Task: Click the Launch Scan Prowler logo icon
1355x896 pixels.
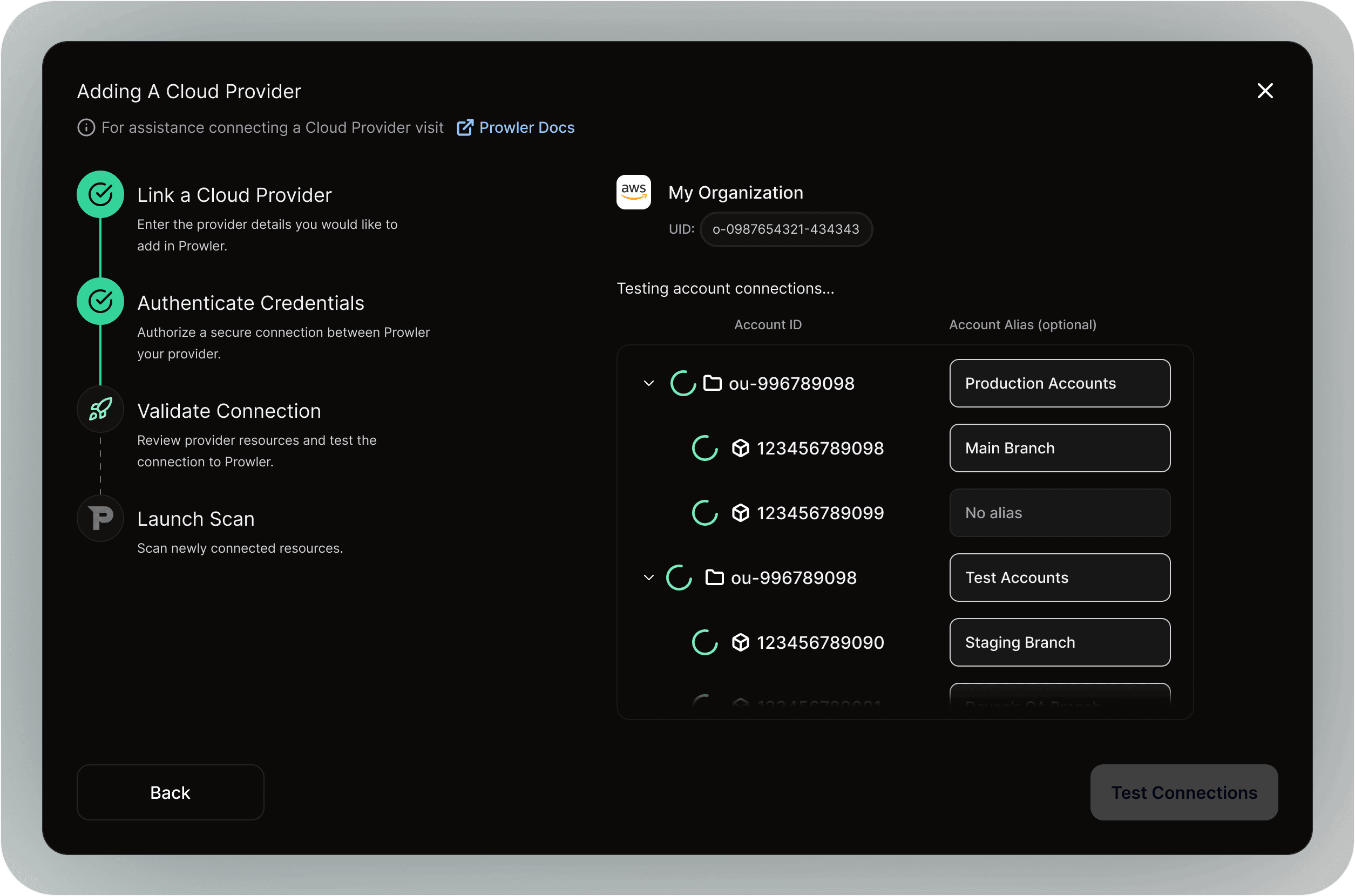Action: [100, 518]
